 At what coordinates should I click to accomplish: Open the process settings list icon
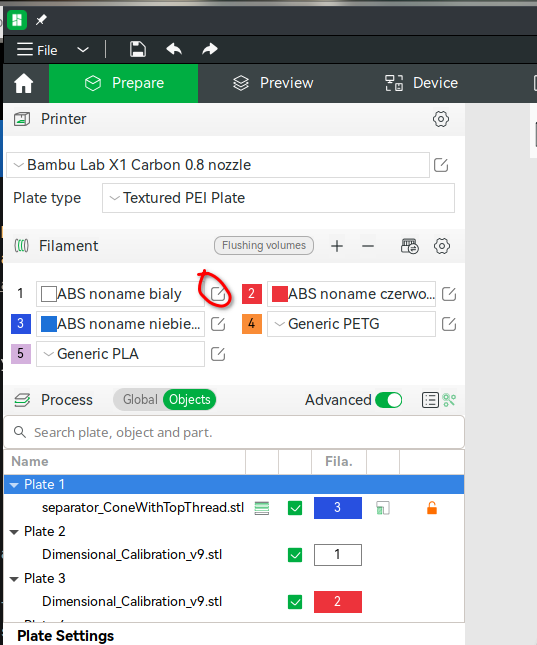[x=430, y=400]
